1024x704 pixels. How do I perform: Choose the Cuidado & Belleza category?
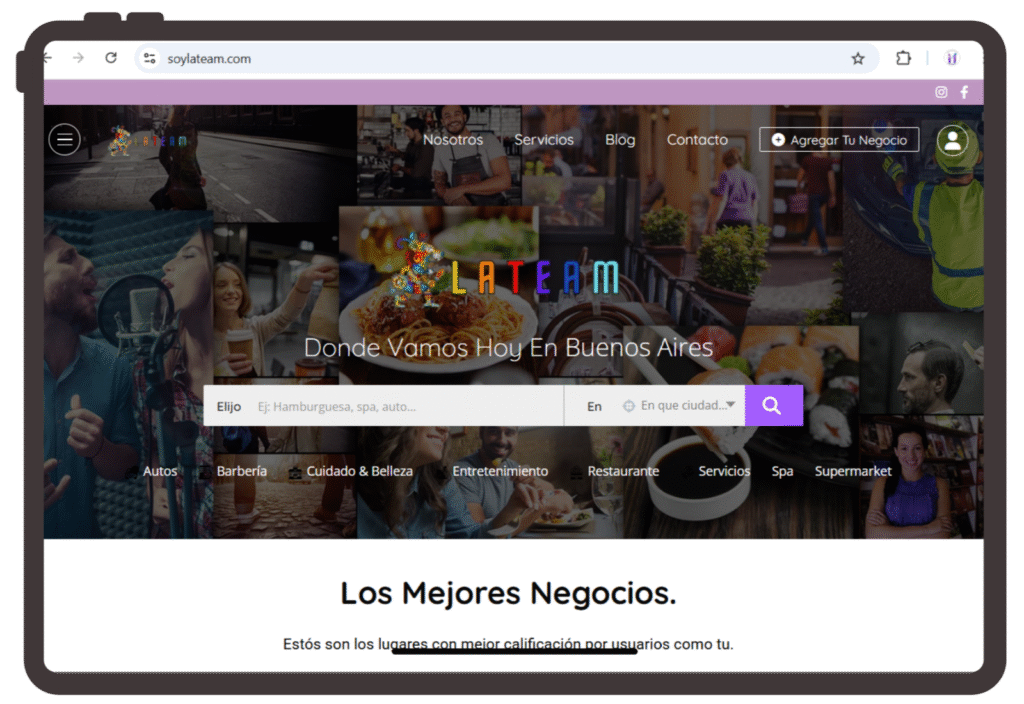point(359,471)
